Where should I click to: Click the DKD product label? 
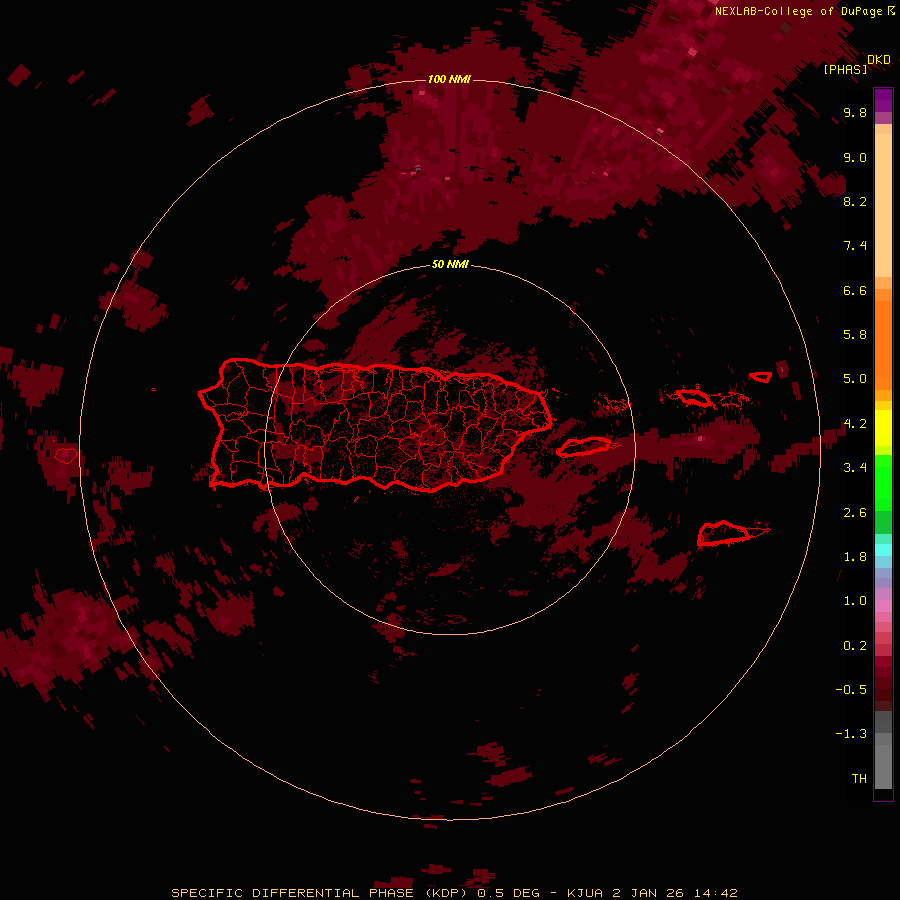pyautogui.click(x=879, y=59)
